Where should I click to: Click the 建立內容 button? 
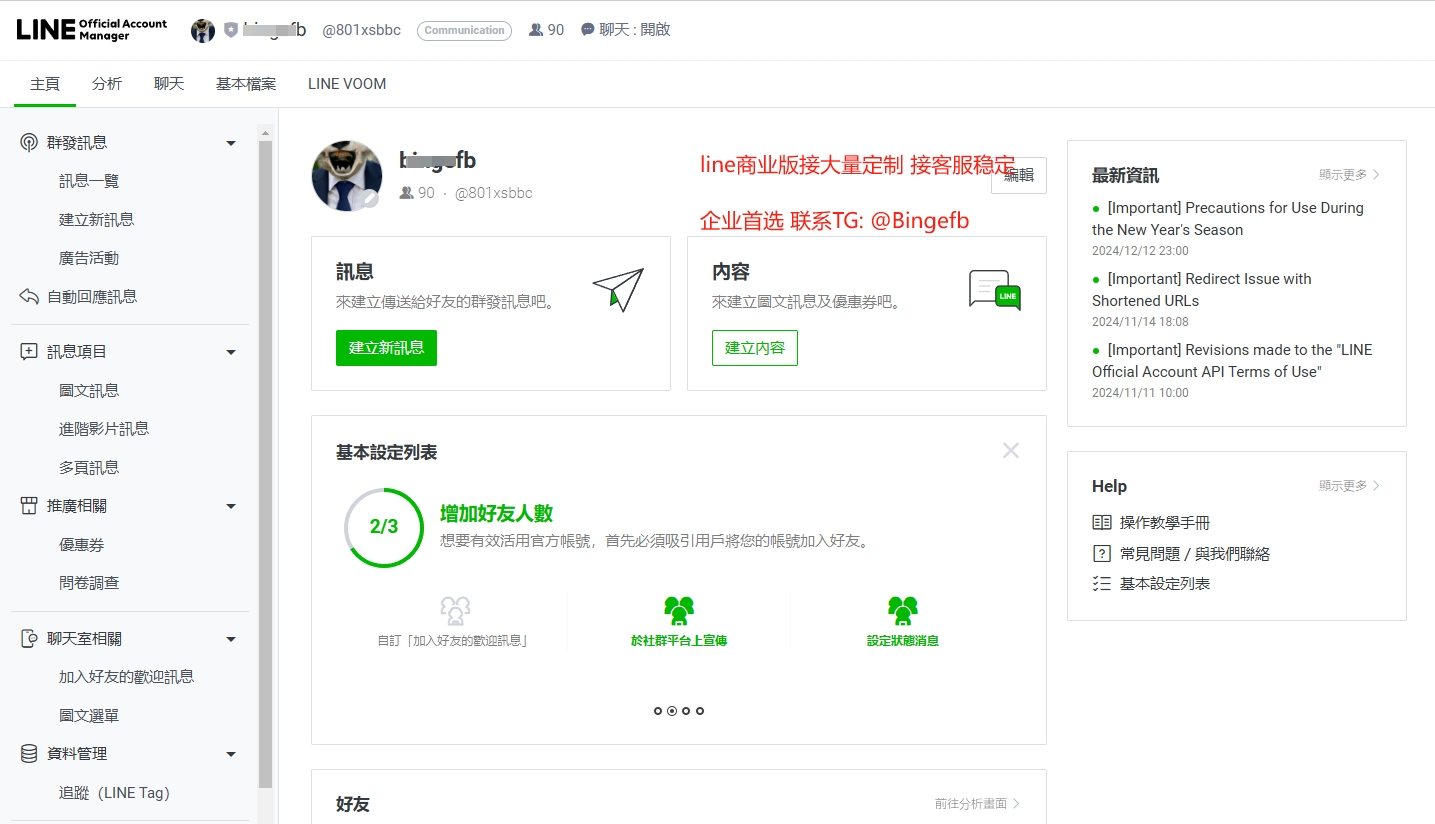pyautogui.click(x=754, y=348)
